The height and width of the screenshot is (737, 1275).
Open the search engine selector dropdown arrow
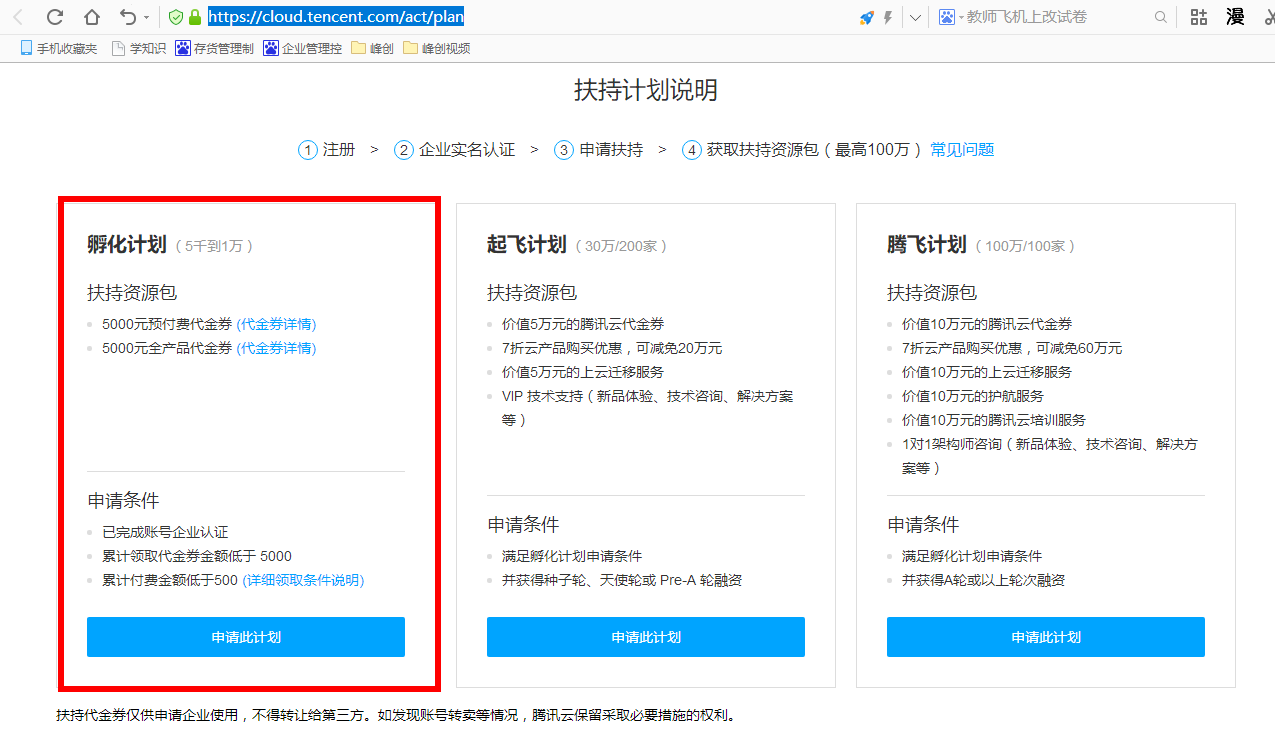click(x=961, y=18)
